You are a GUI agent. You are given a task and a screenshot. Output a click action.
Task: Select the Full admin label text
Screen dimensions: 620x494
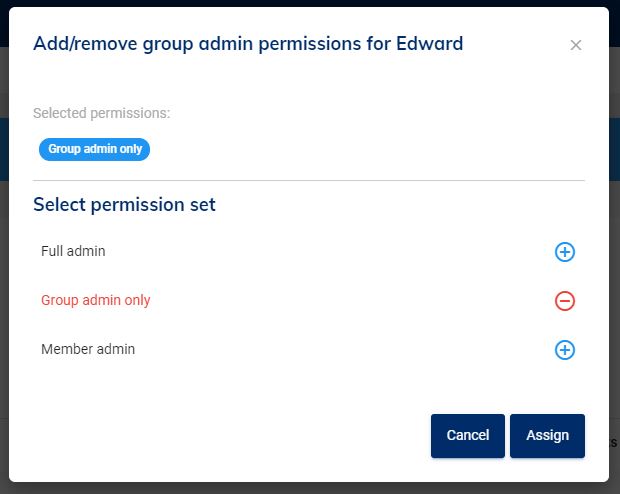pos(73,251)
